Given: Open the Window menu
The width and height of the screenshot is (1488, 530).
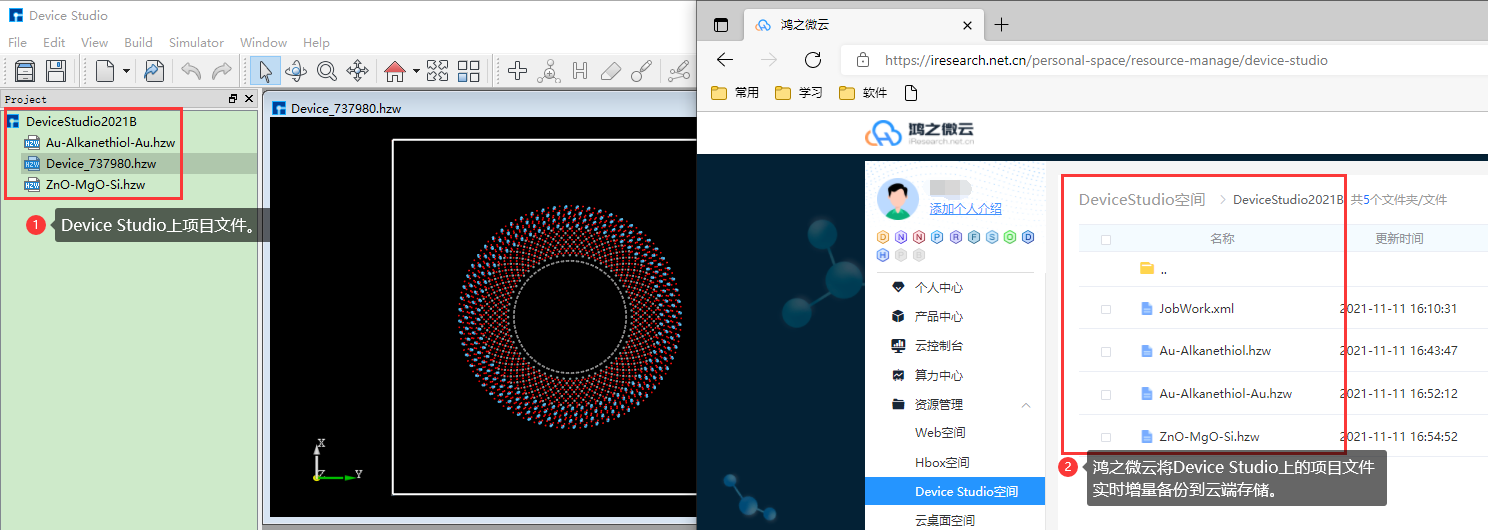Looking at the screenshot, I should pyautogui.click(x=263, y=42).
